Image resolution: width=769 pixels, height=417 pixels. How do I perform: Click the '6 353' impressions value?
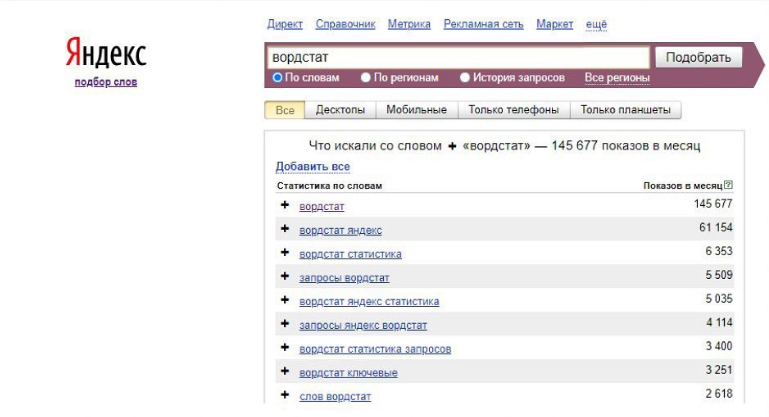coord(719,251)
